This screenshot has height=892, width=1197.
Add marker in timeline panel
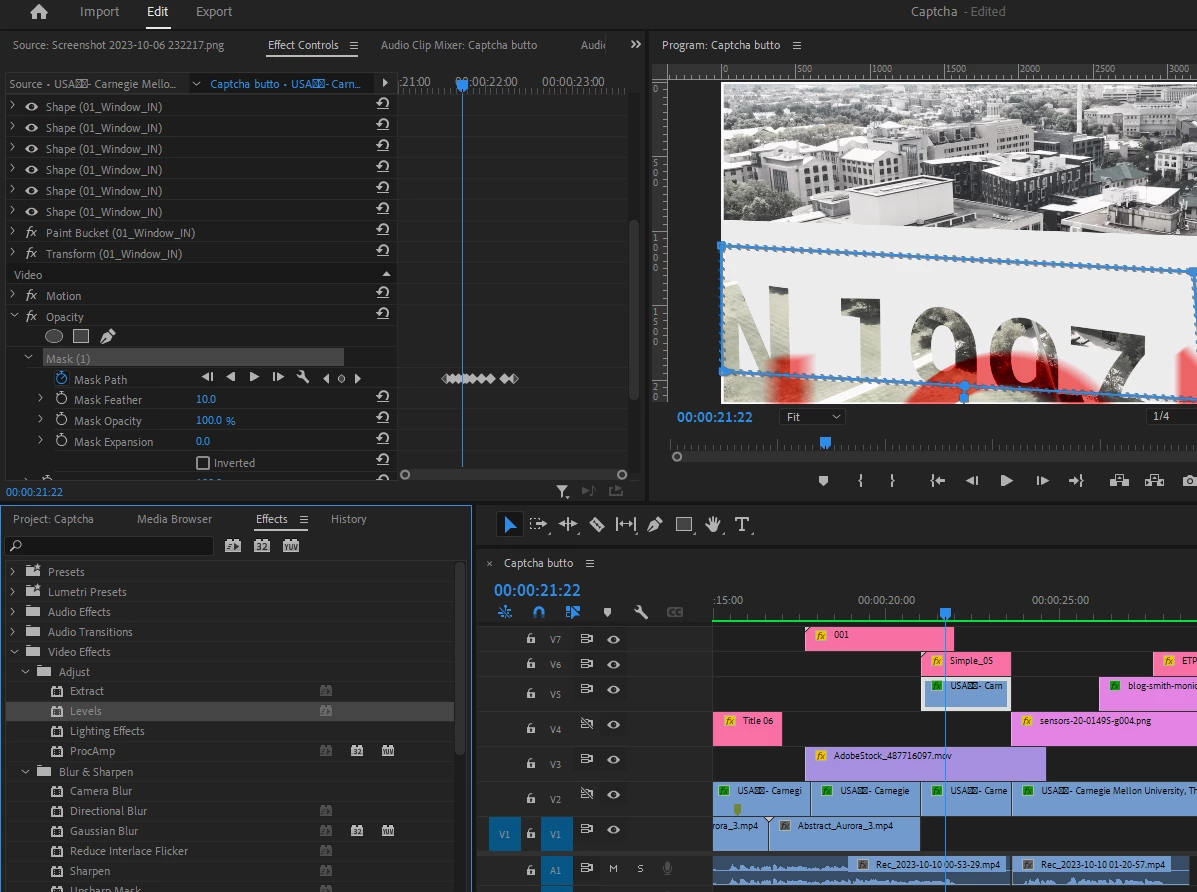(x=608, y=612)
